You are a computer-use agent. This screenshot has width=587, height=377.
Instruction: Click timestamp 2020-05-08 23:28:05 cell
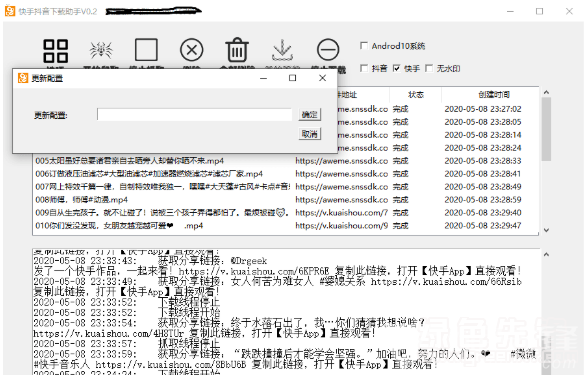483,122
